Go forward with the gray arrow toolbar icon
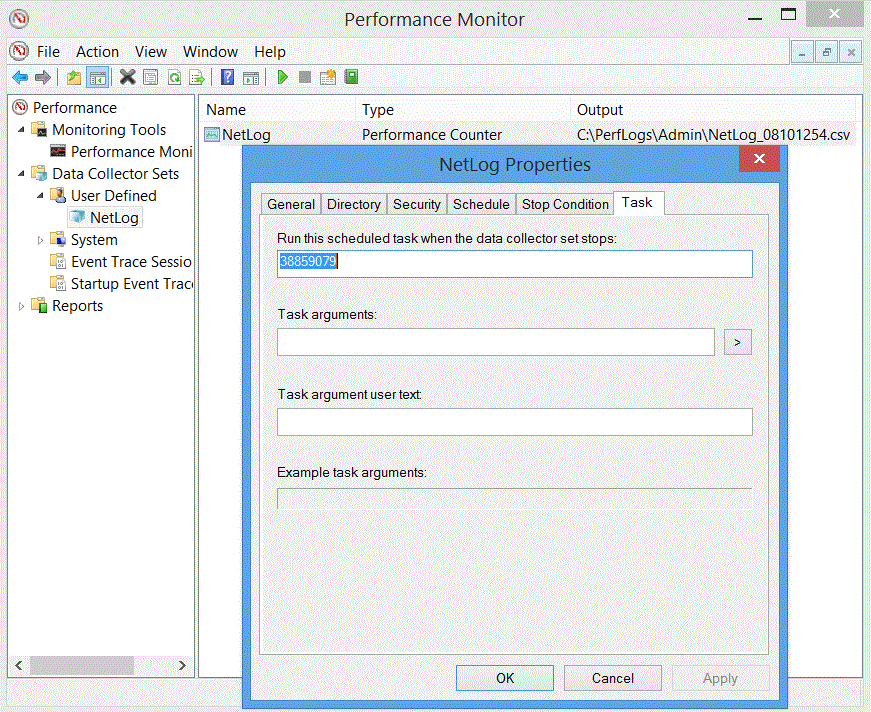 (43, 77)
